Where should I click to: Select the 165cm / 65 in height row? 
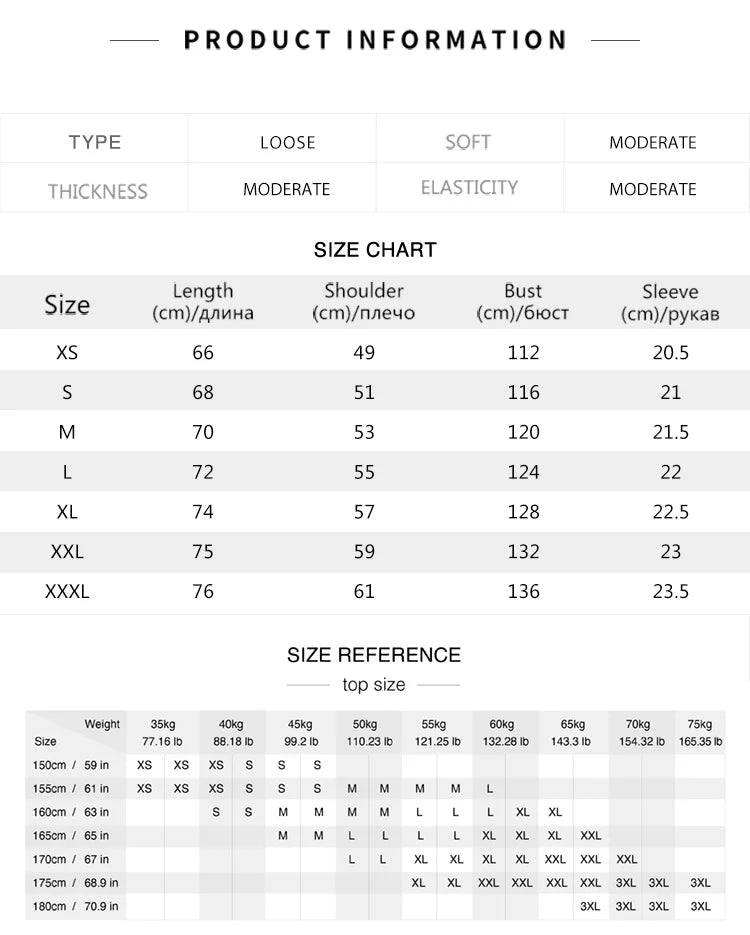tap(375, 836)
